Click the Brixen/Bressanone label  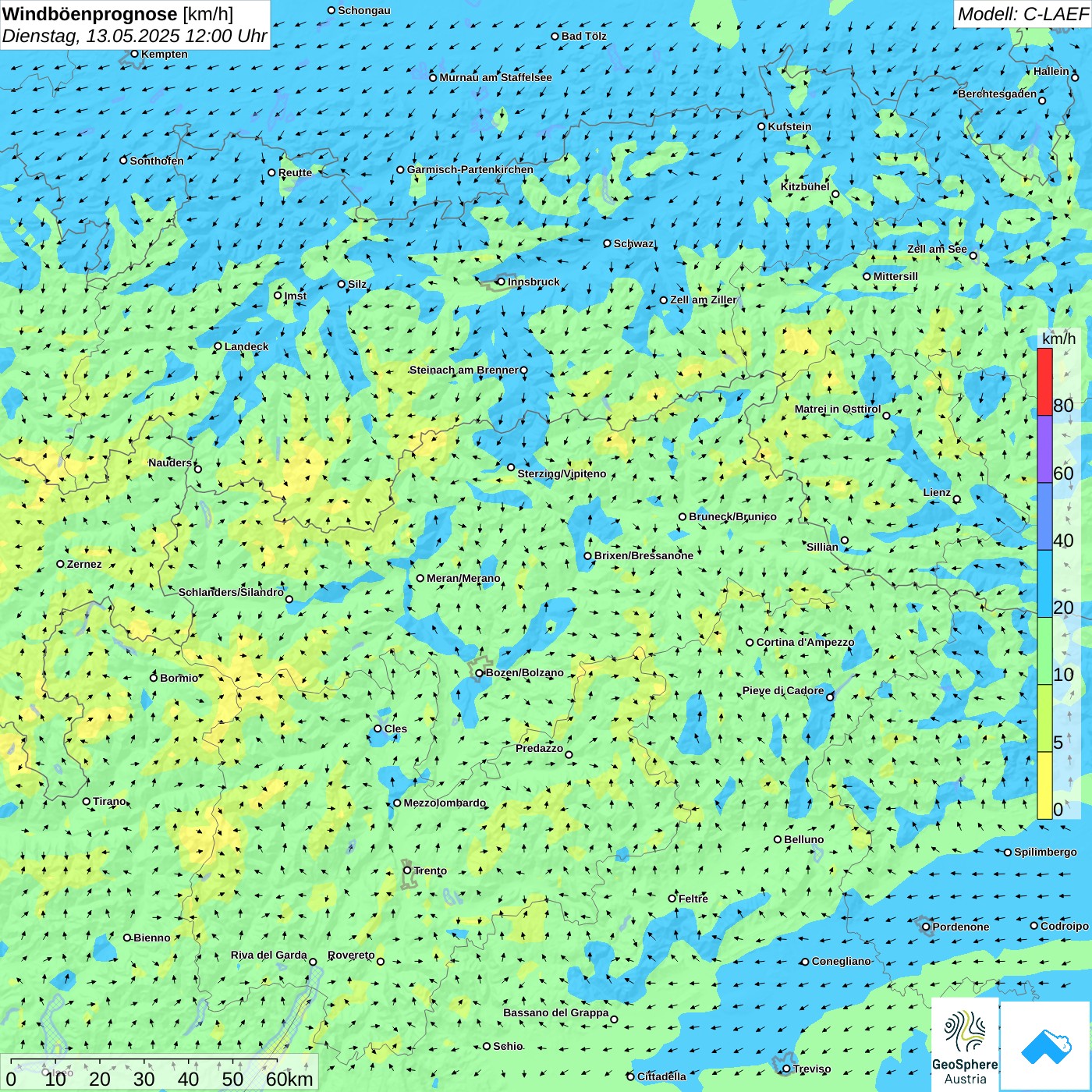click(x=643, y=555)
